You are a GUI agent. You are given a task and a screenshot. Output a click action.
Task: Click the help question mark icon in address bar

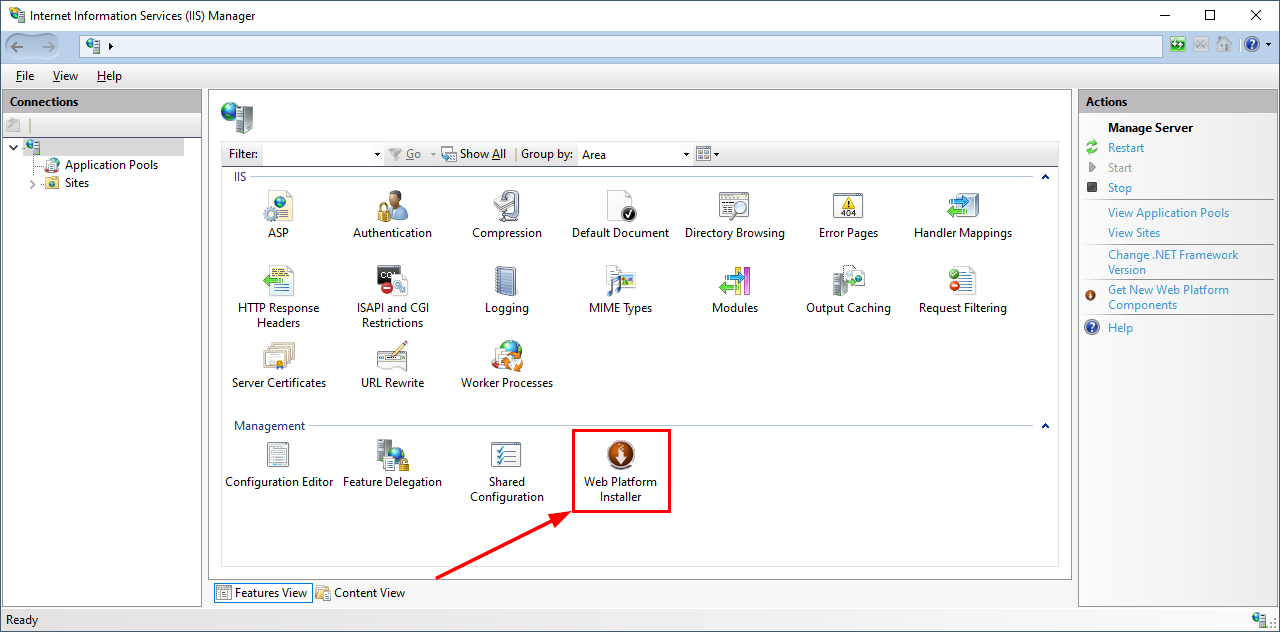point(1252,45)
